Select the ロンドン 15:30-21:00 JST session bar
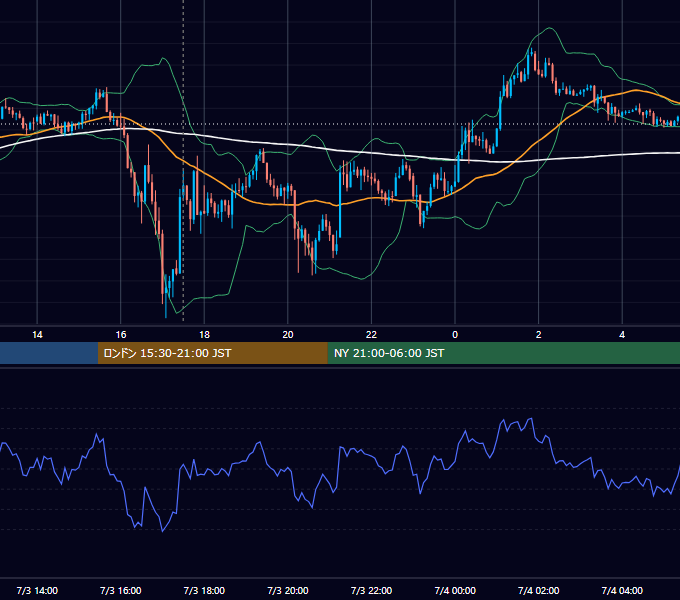Image resolution: width=680 pixels, height=600 pixels. click(212, 353)
